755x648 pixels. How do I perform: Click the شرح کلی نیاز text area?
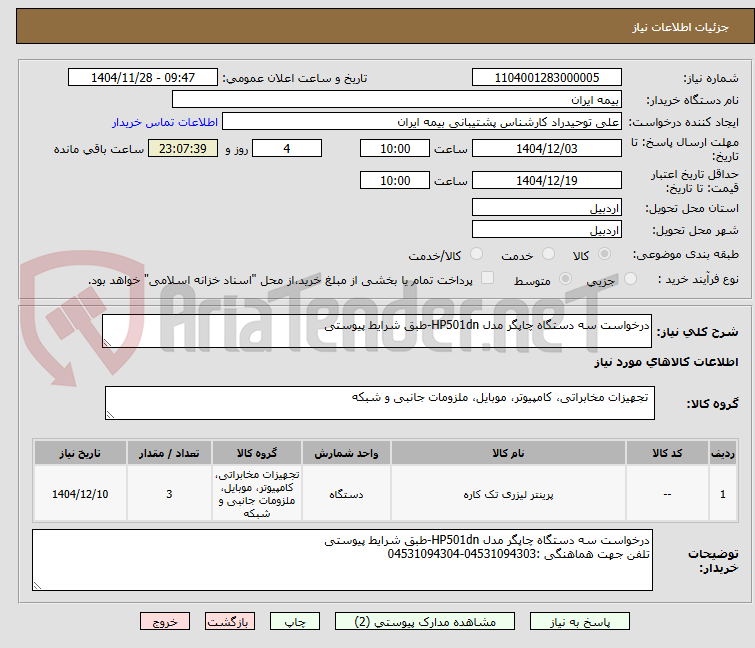click(377, 331)
